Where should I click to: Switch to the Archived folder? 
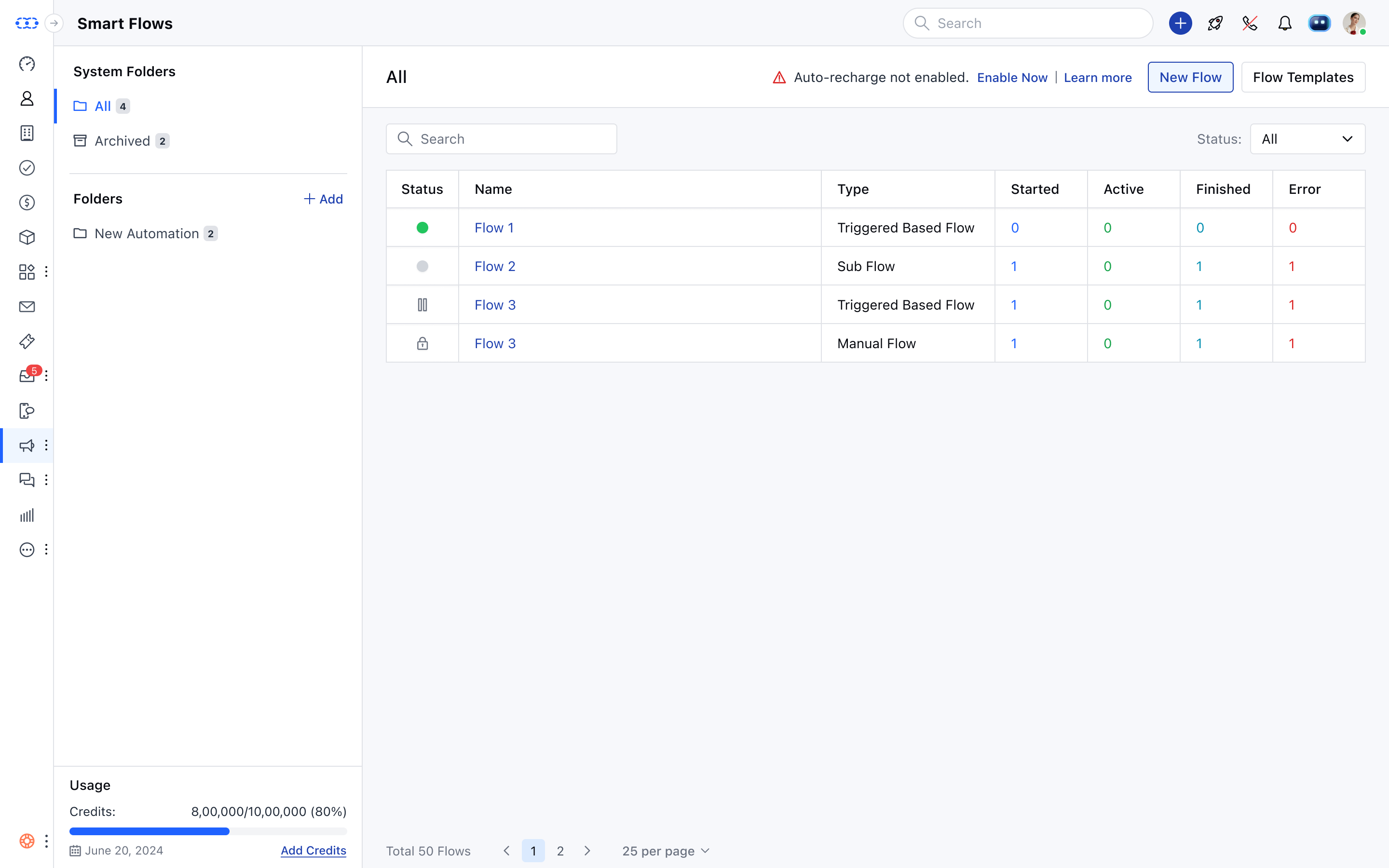pyautogui.click(x=122, y=140)
